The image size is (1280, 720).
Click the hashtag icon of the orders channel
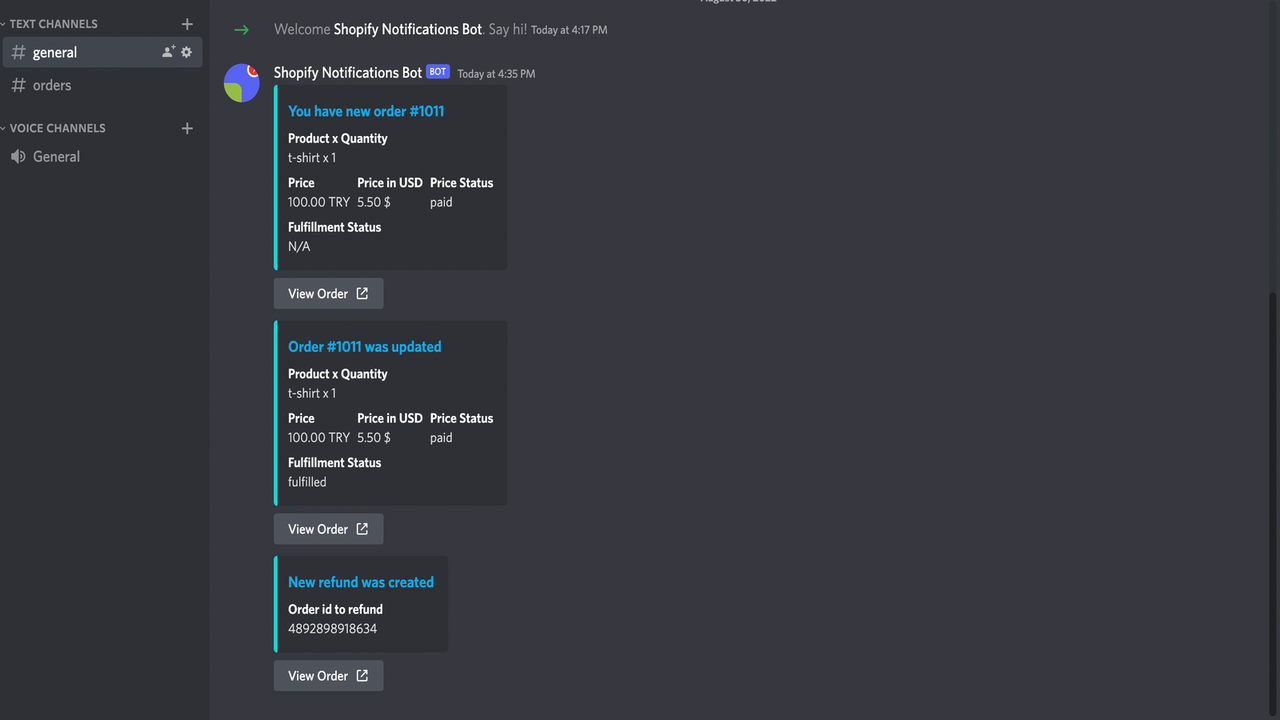point(18,85)
